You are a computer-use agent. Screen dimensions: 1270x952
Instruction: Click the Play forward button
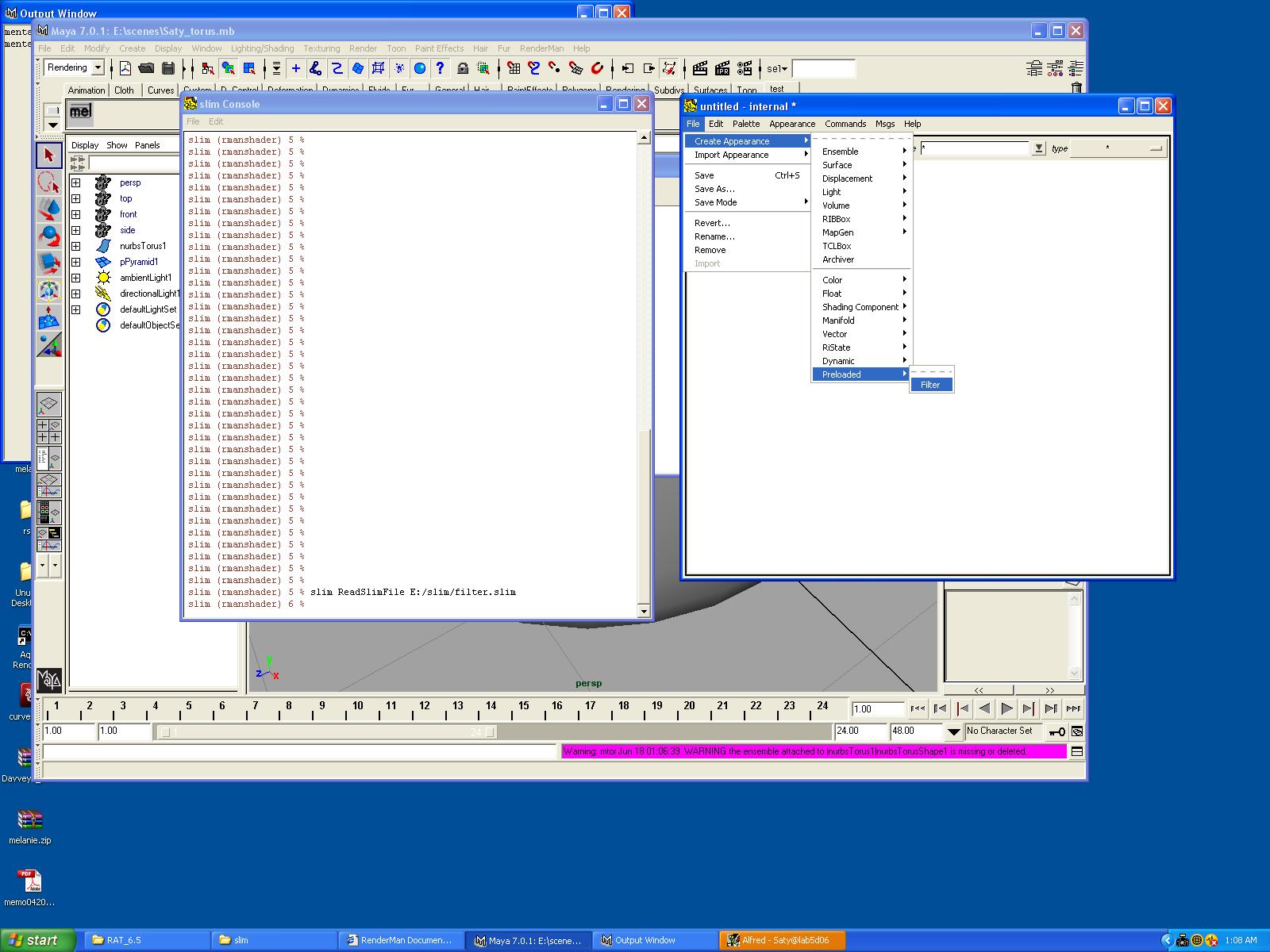(1006, 709)
